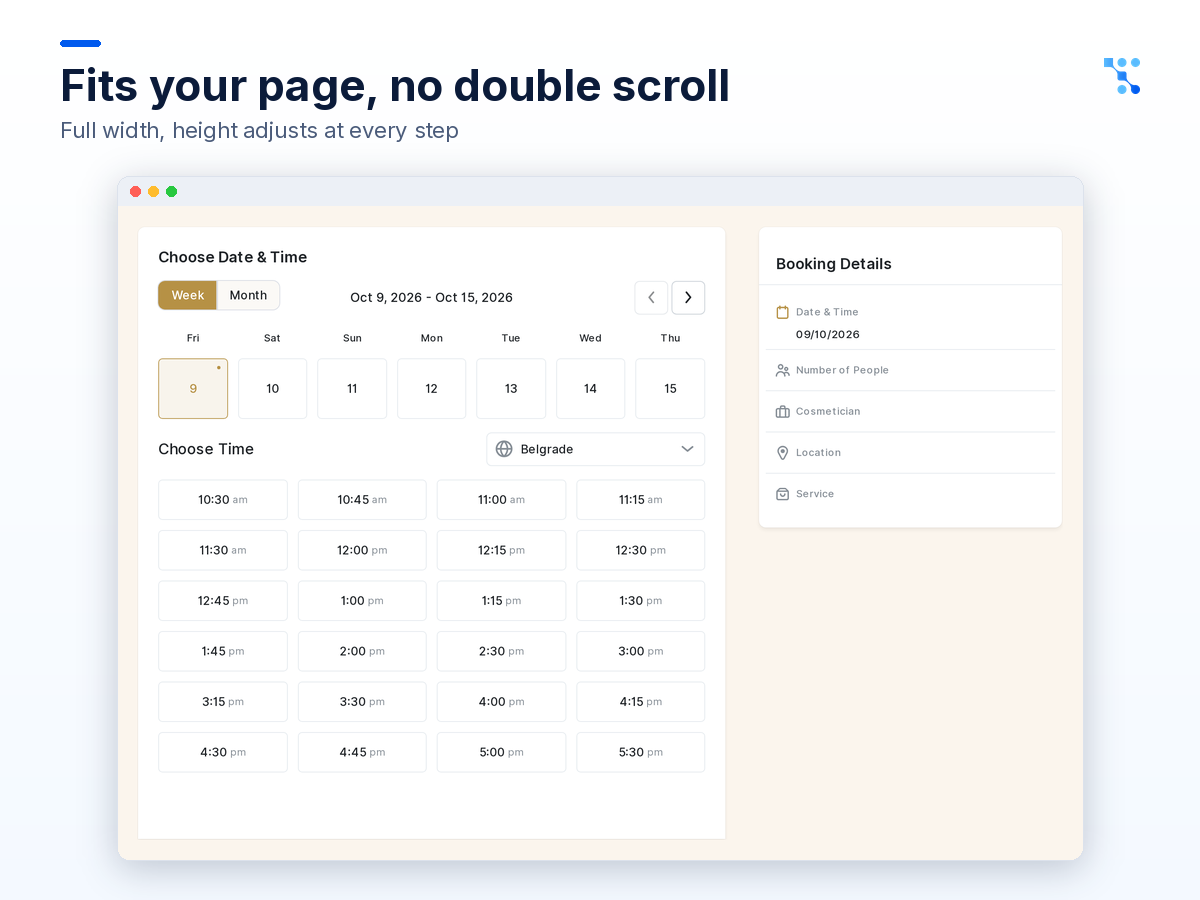The height and width of the screenshot is (900, 1200).
Task: Select the 3:00 pm slot
Action: pyautogui.click(x=640, y=651)
